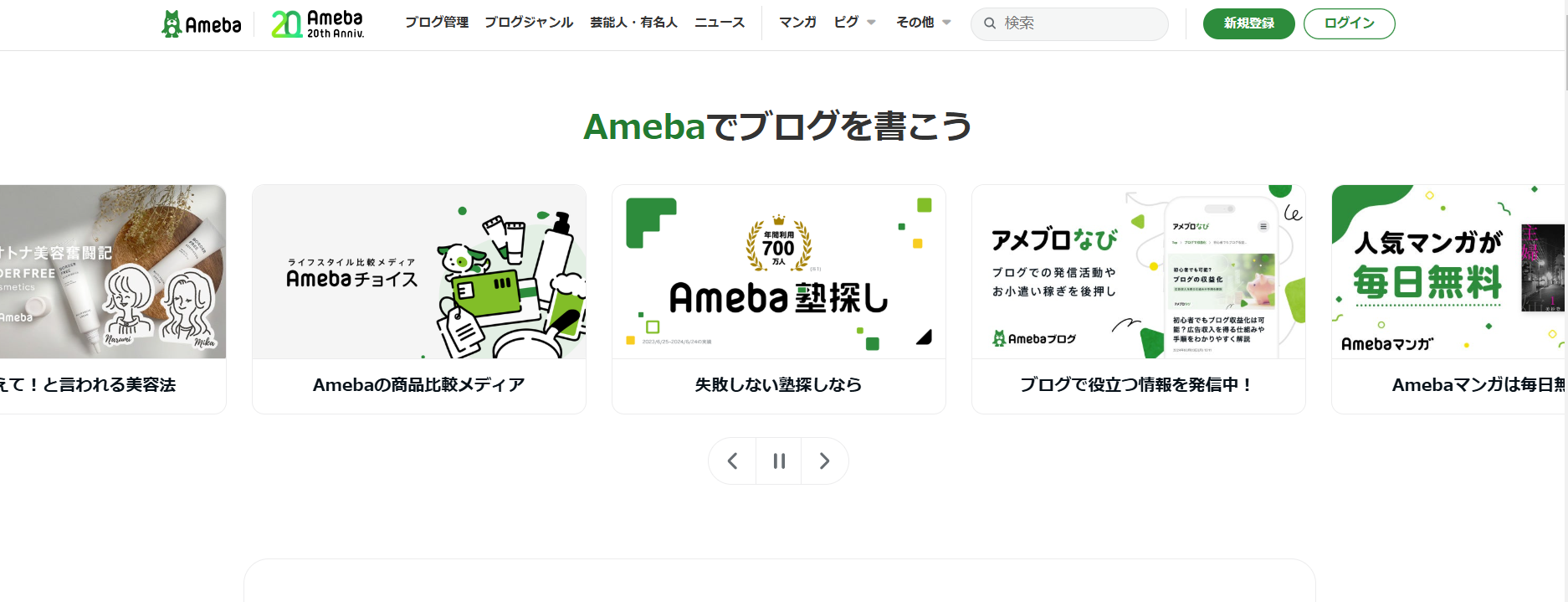Open the Ameba塾探し banner
Screen dimensions: 1568x602
point(779,272)
